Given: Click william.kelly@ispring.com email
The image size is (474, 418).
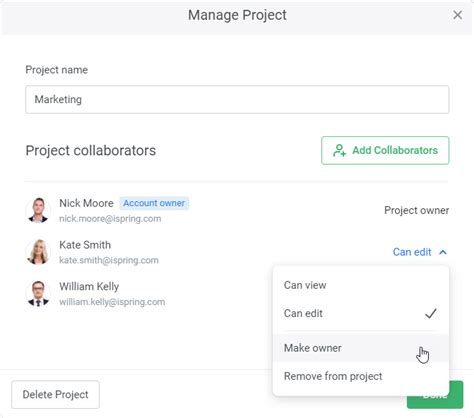Looking at the screenshot, I should pyautogui.click(x=112, y=302).
